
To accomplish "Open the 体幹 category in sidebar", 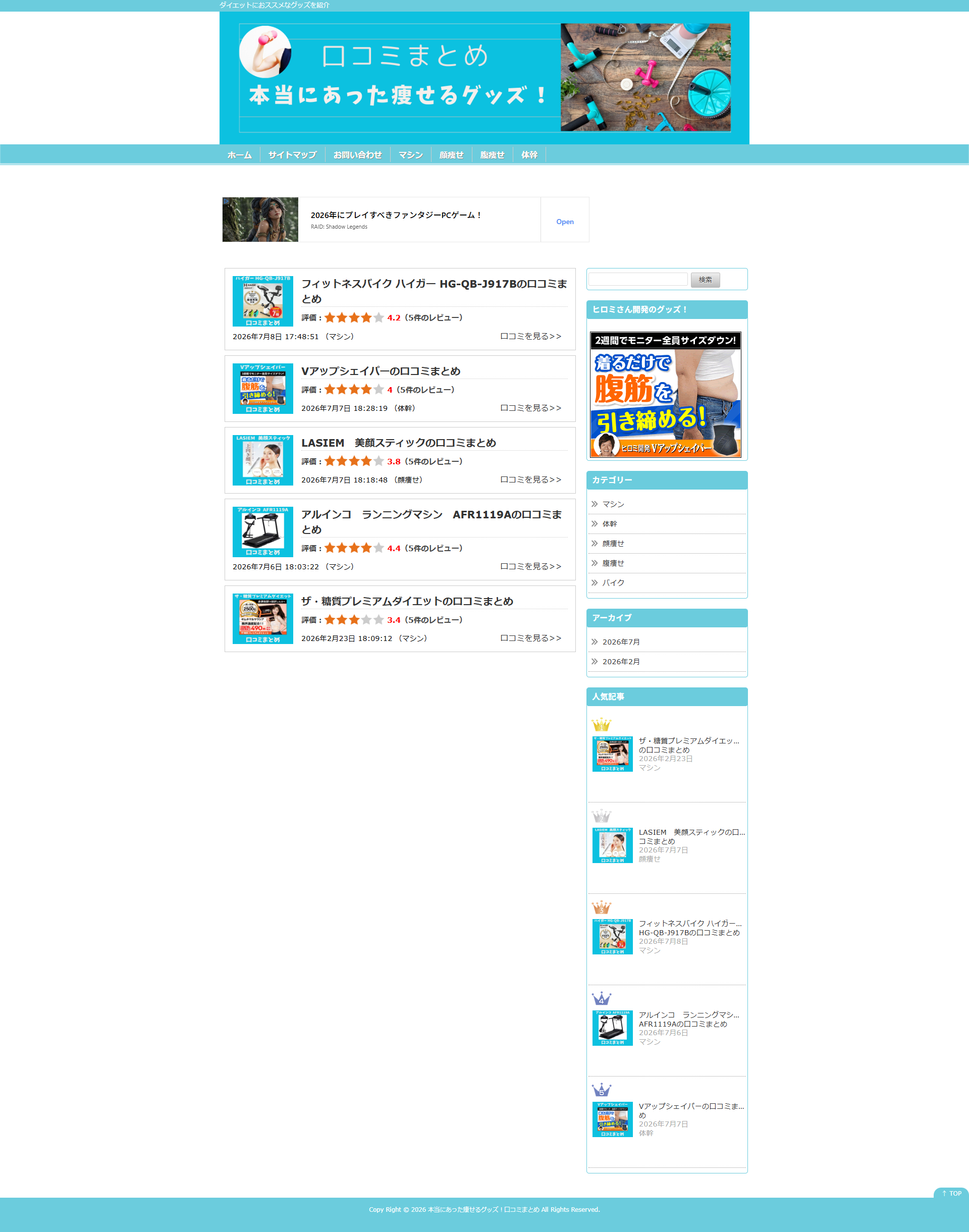I will click(x=610, y=523).
